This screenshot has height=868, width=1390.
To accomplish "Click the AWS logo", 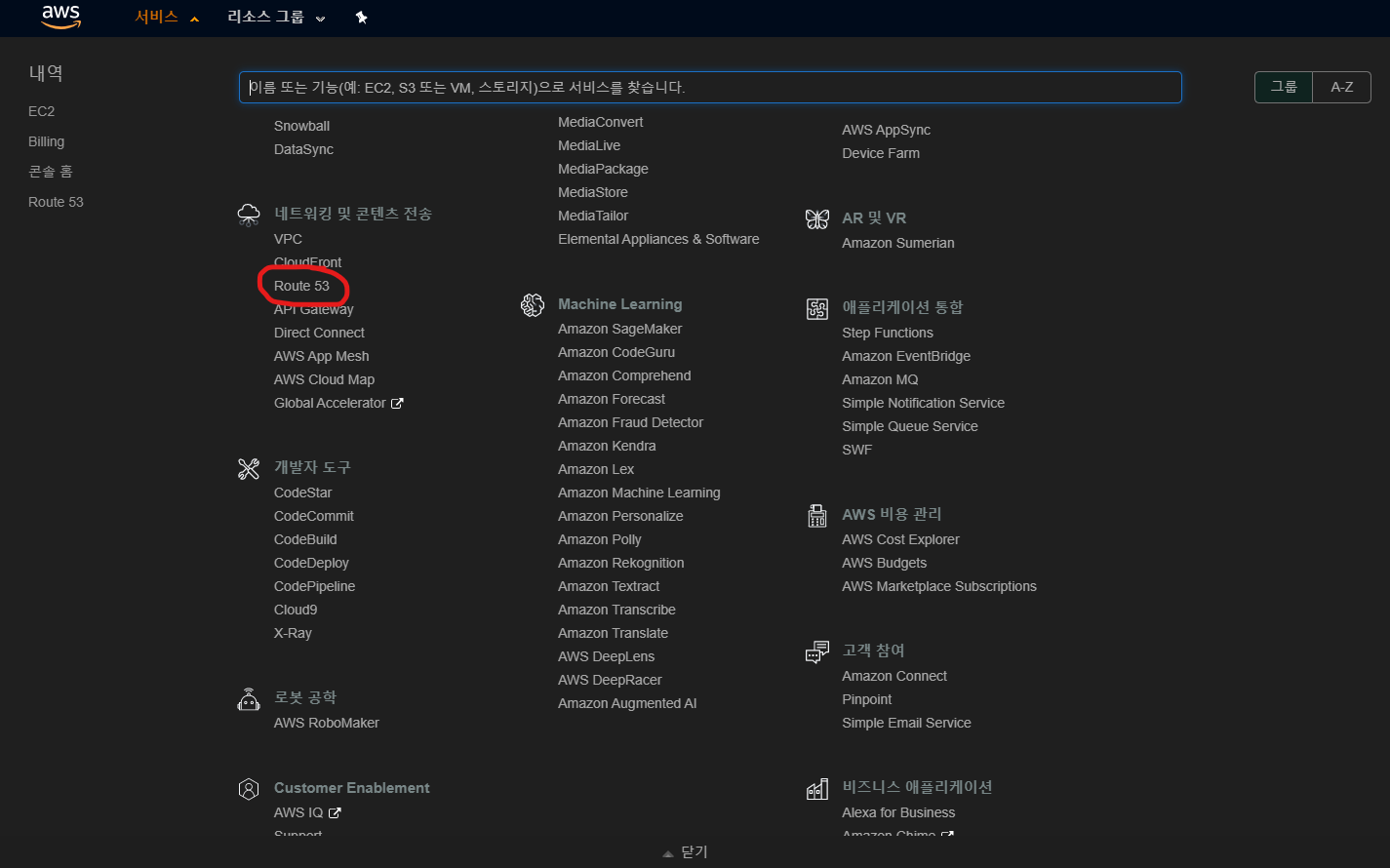I will click(x=60, y=17).
